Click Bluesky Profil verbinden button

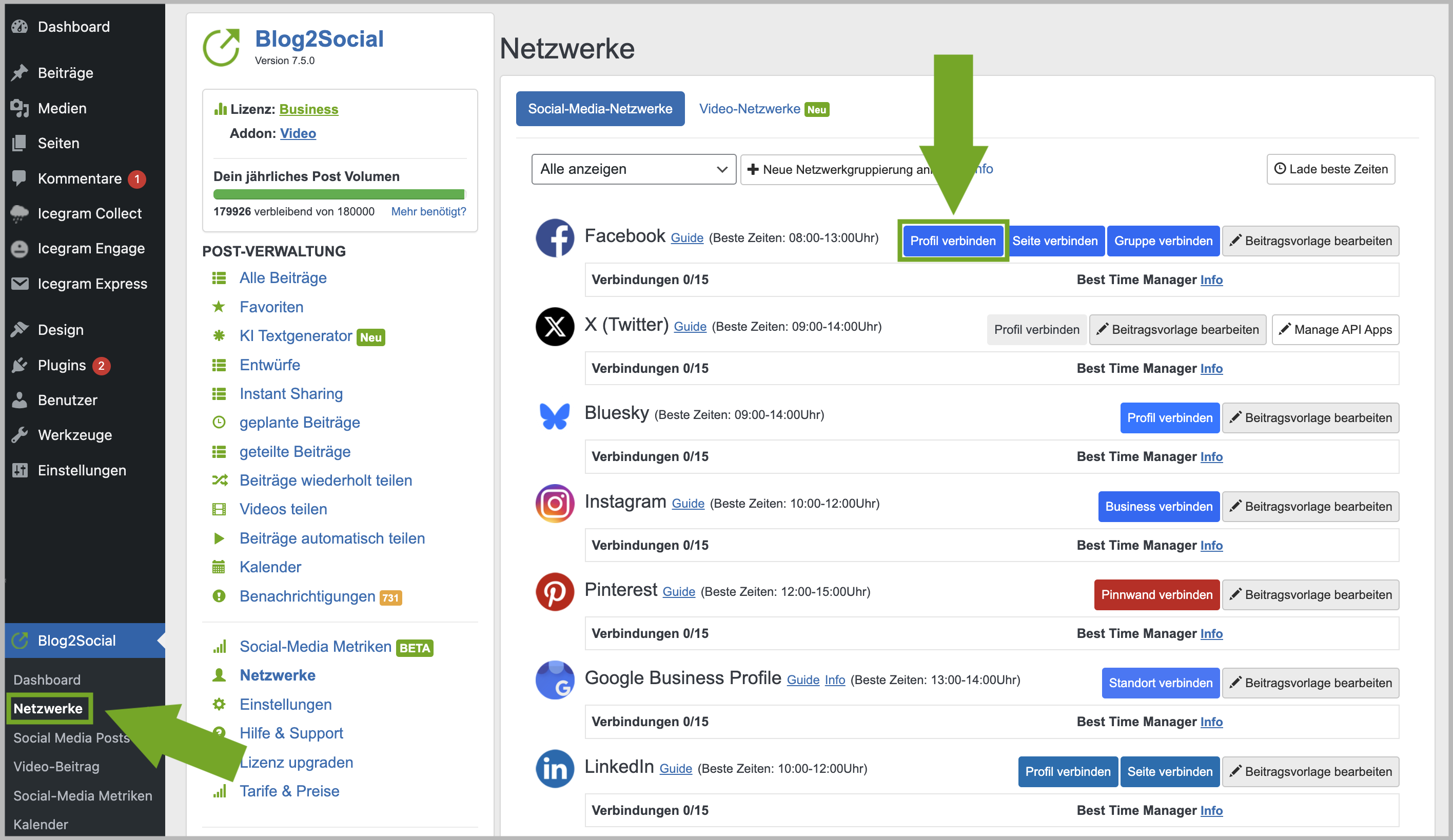click(1170, 418)
